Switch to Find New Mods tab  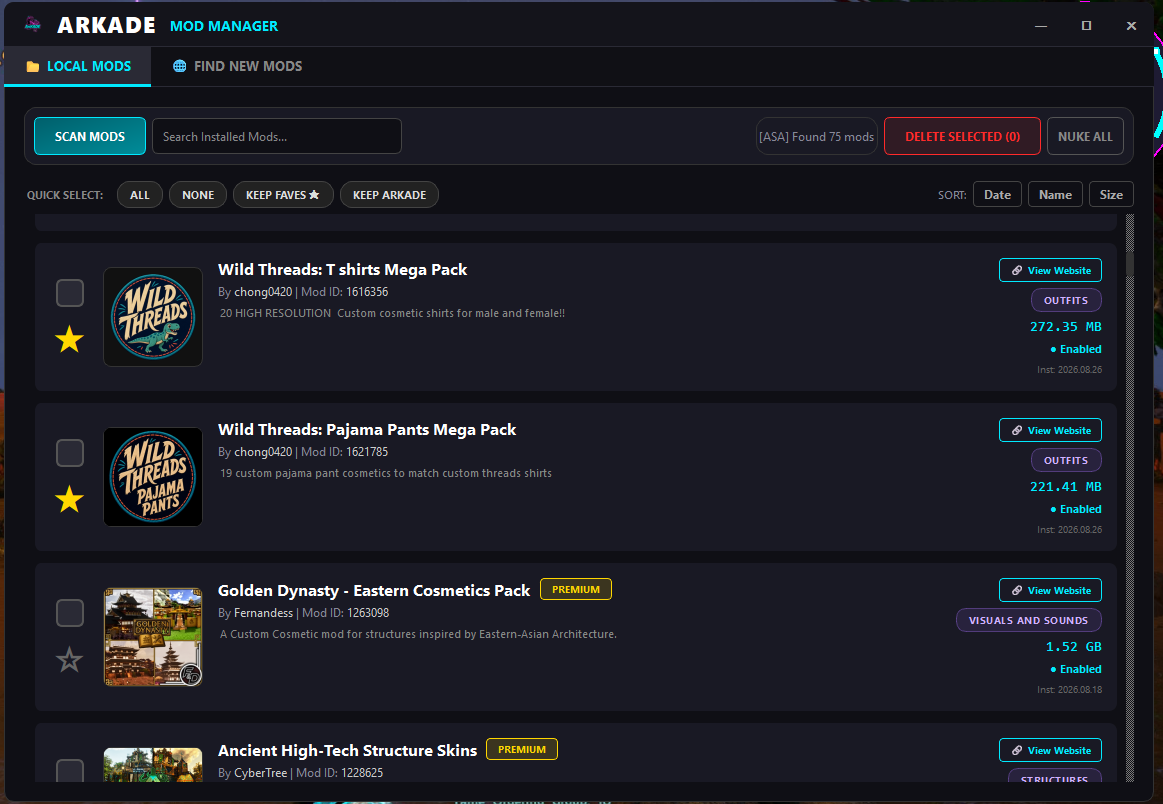(237, 66)
